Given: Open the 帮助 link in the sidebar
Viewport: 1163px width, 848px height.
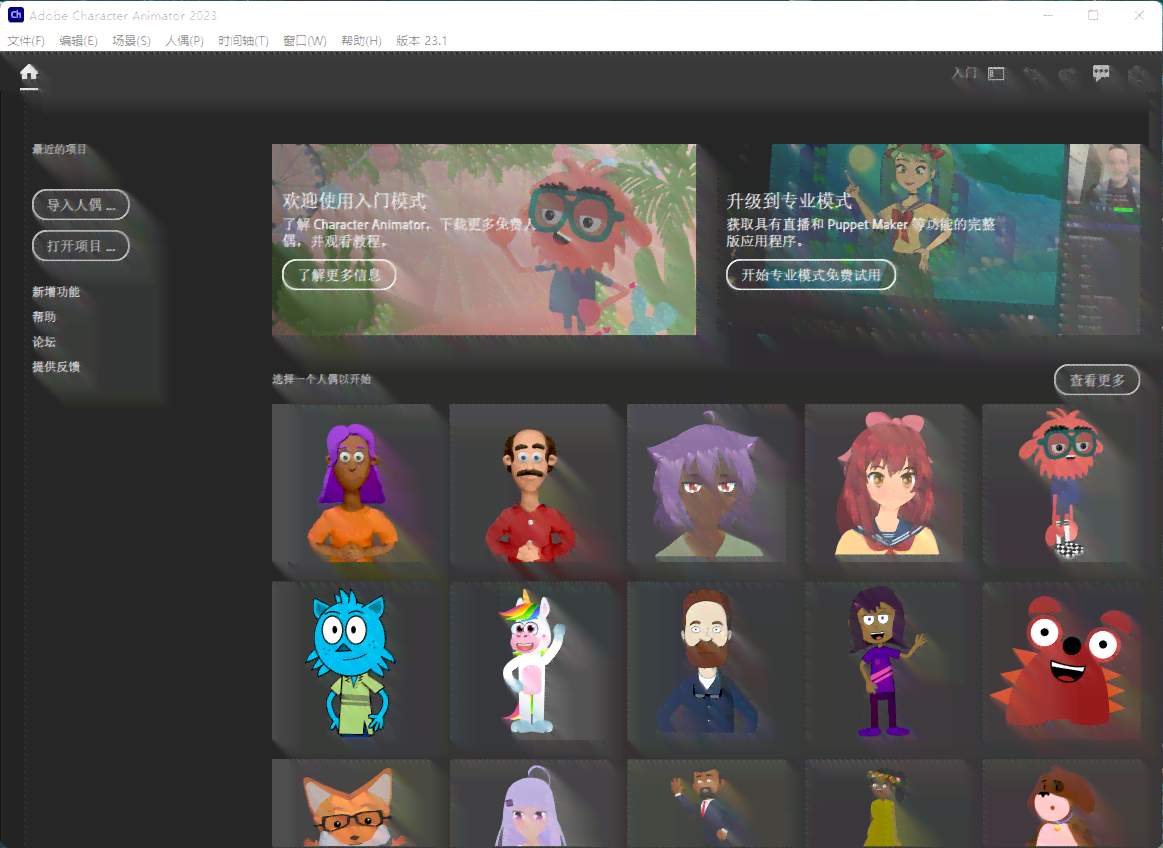Looking at the screenshot, I should tap(44, 317).
